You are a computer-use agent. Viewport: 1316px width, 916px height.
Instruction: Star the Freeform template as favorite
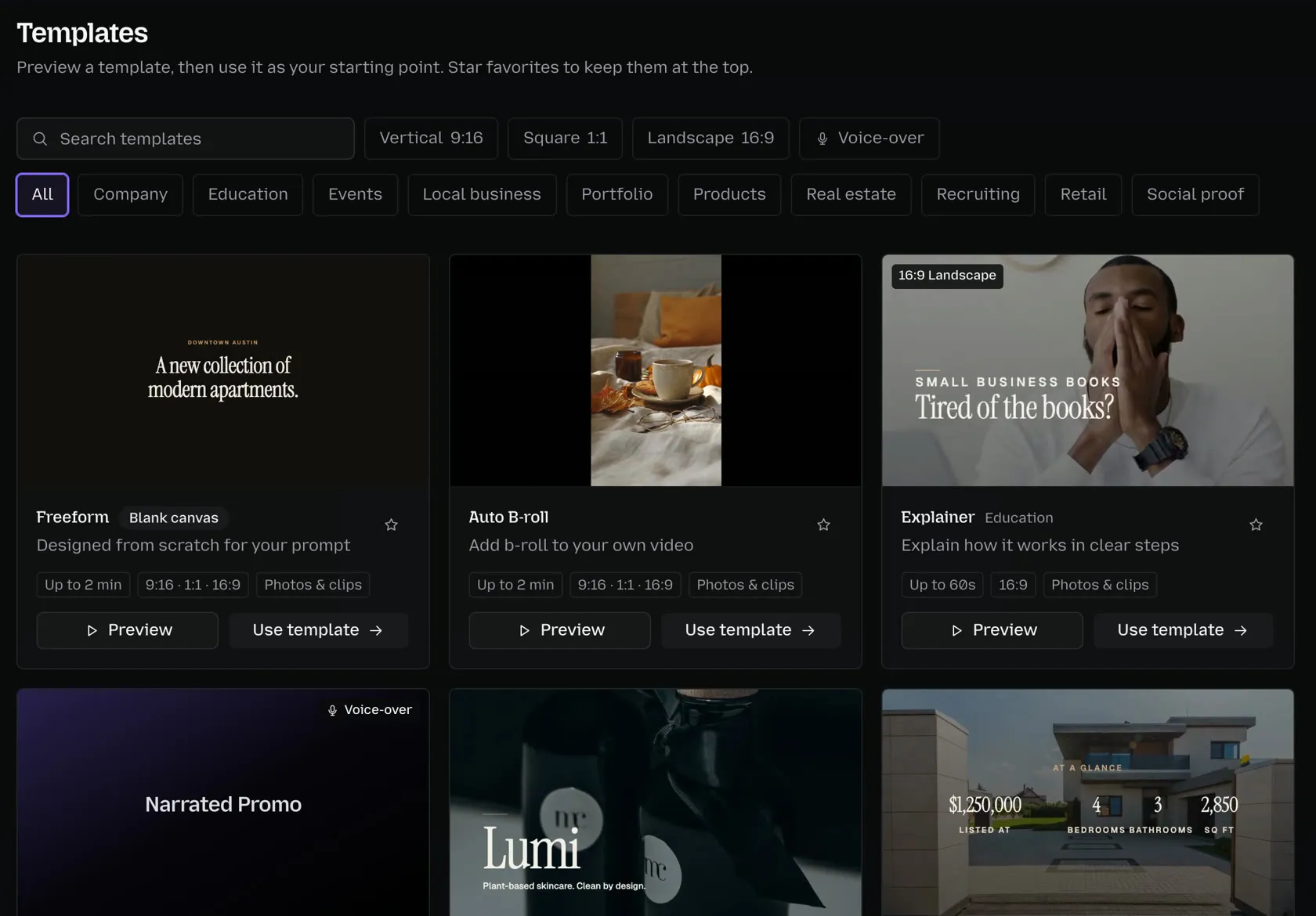pyautogui.click(x=391, y=525)
